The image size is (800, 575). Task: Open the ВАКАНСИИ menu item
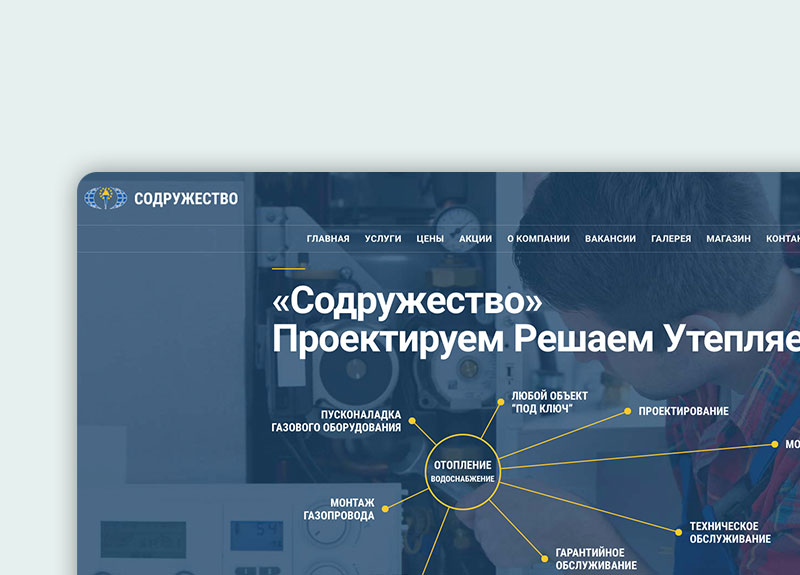point(610,239)
